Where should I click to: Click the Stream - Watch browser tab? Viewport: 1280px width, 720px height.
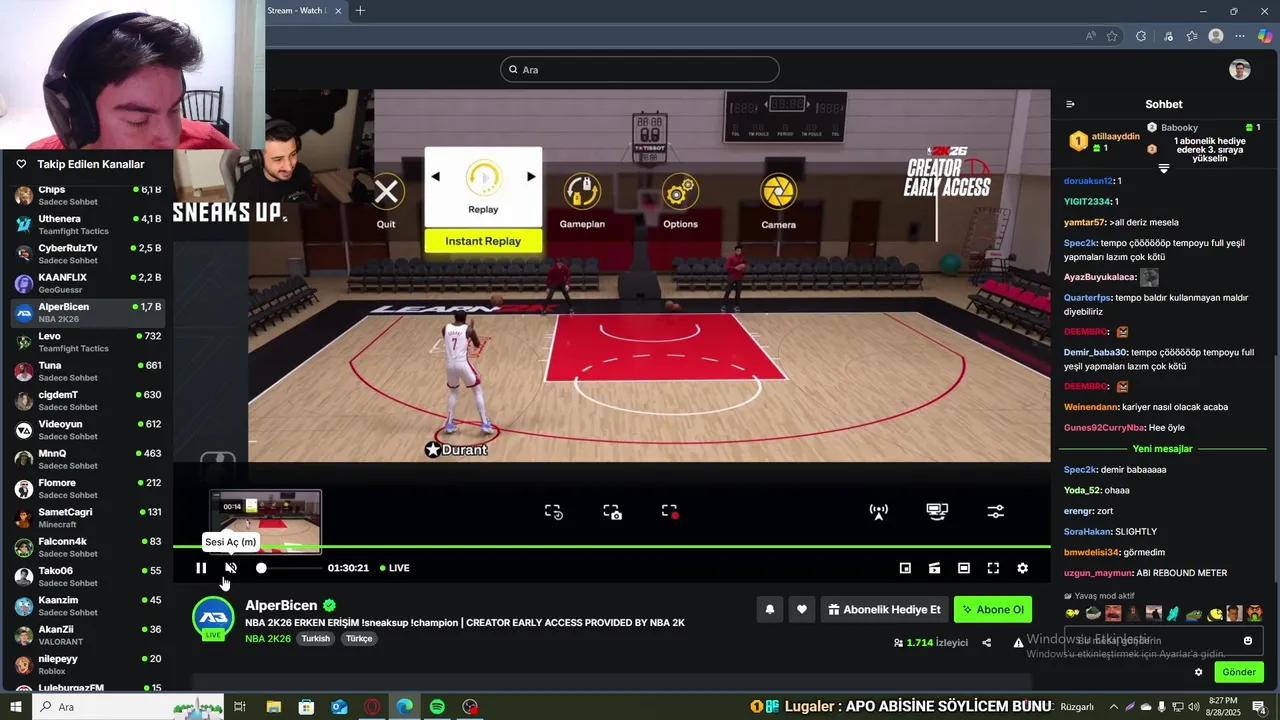(x=305, y=11)
